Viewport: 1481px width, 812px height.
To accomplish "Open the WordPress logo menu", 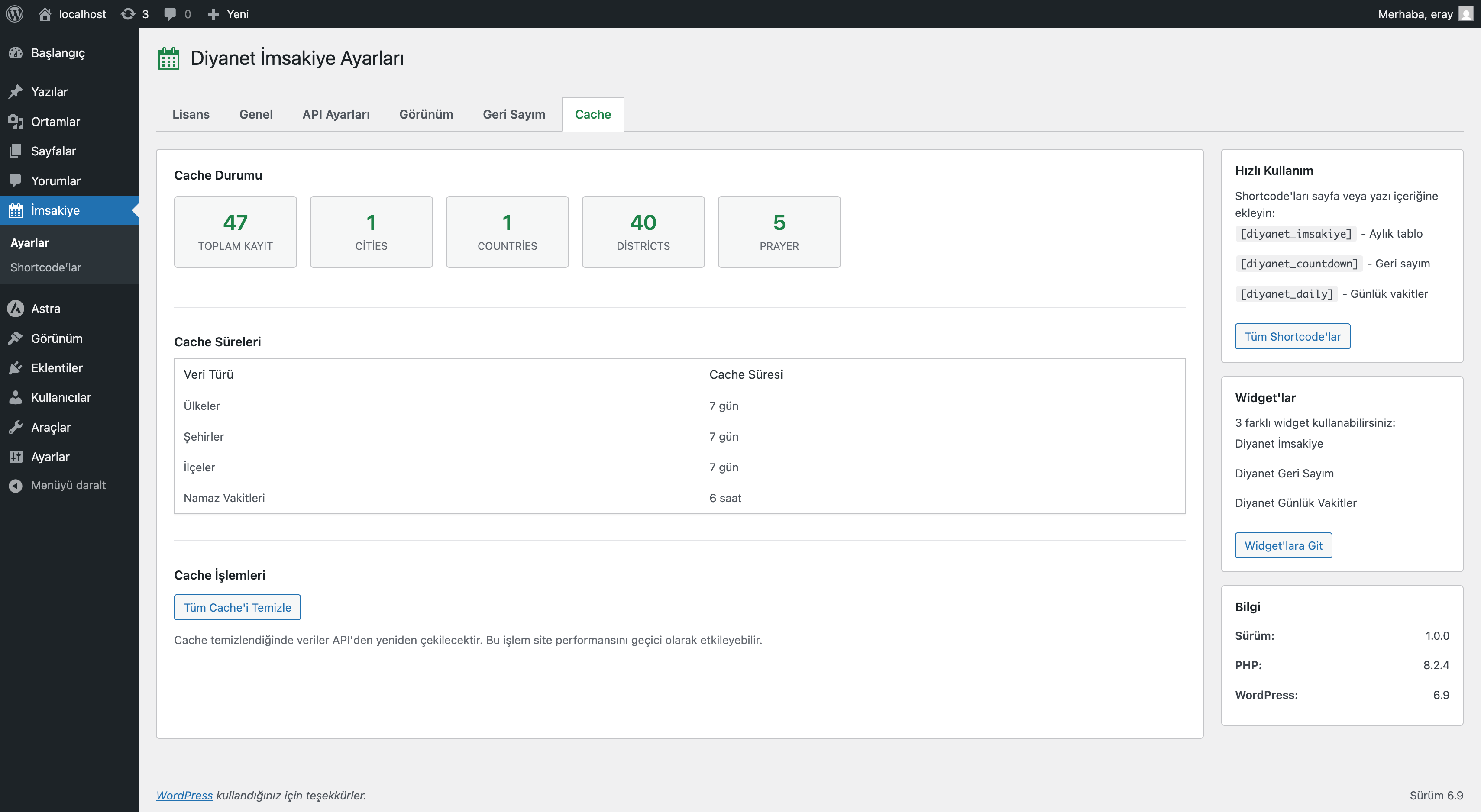I will point(15,14).
